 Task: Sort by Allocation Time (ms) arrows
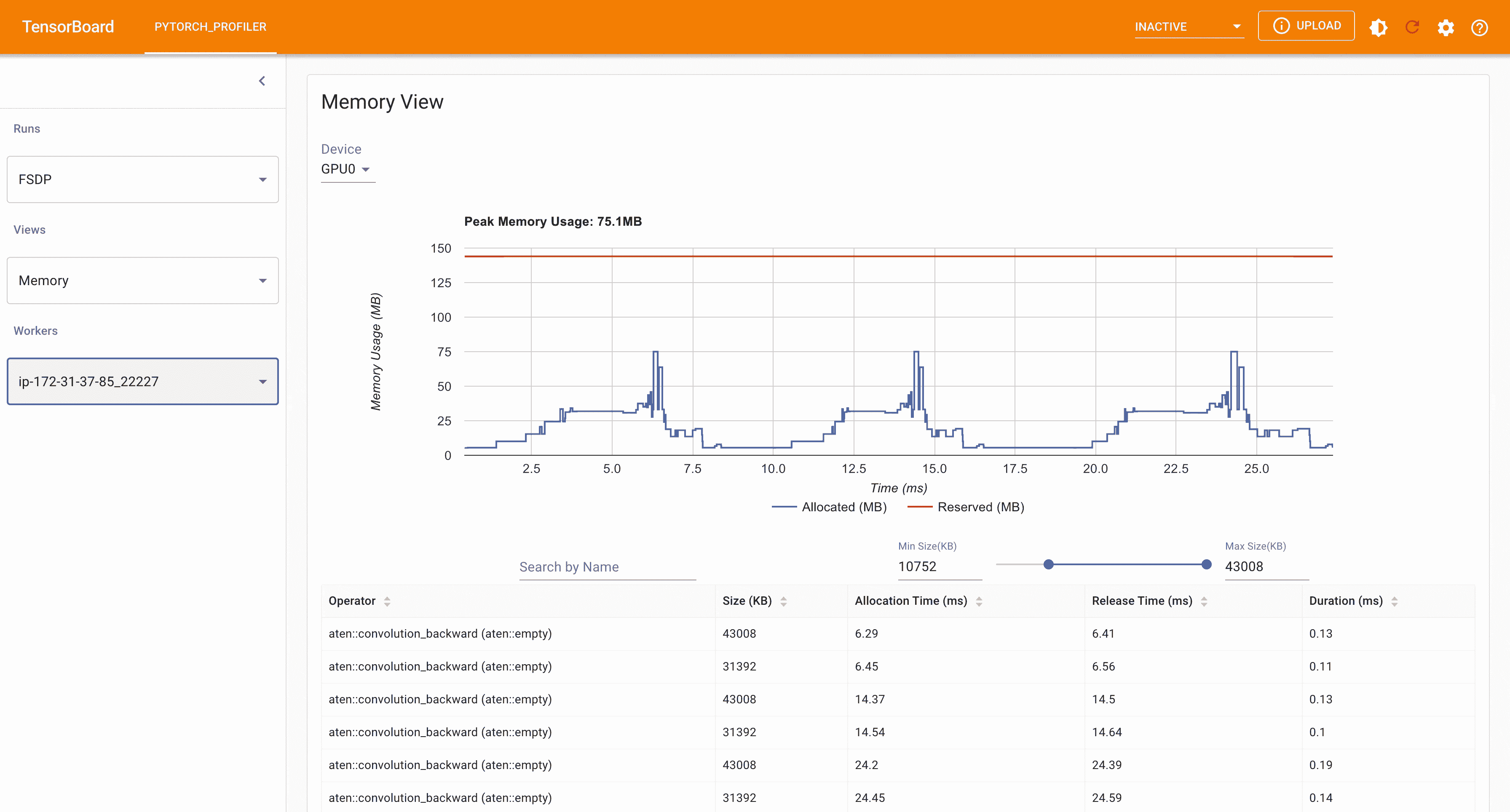click(979, 601)
